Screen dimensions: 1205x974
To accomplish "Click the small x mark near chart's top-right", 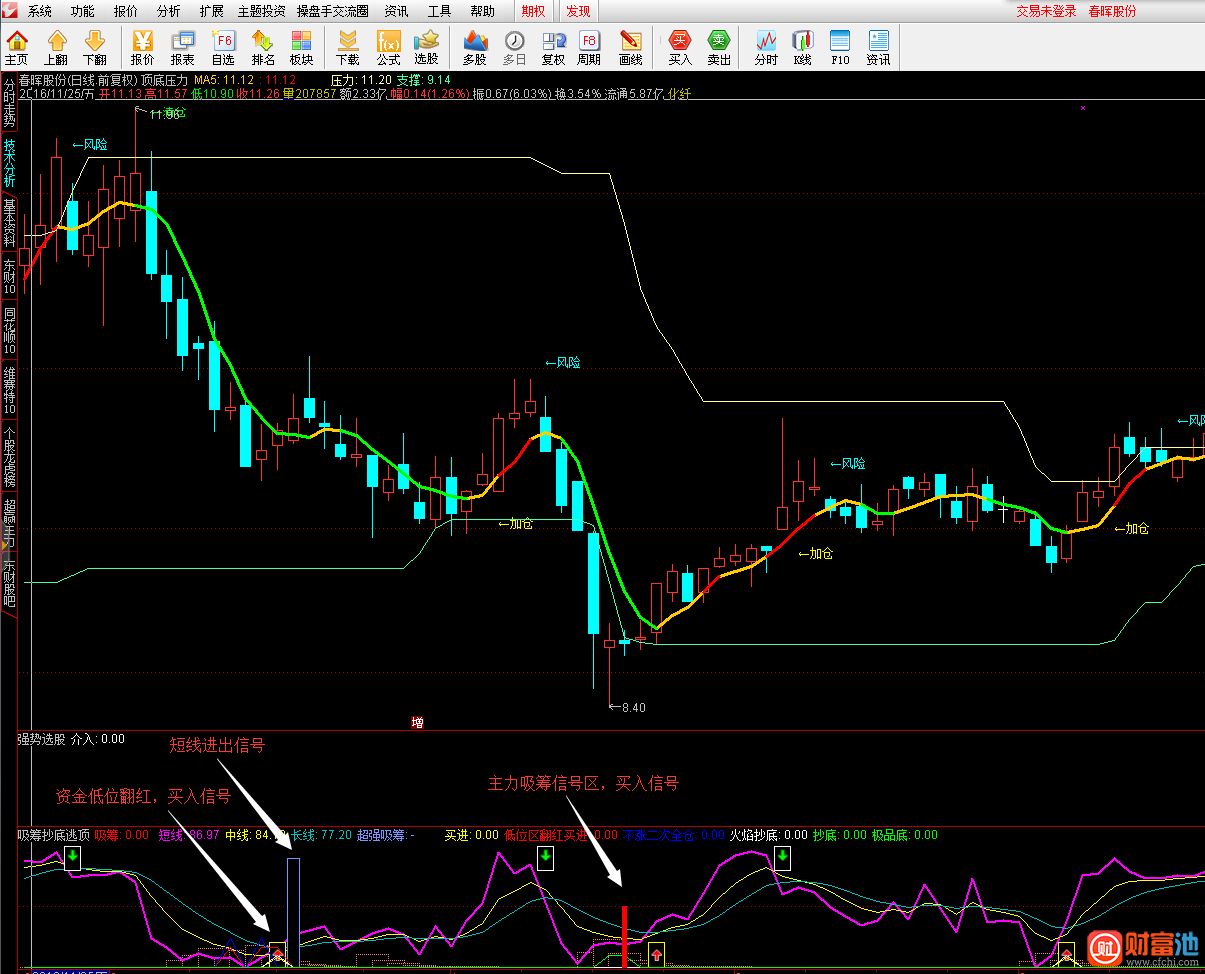I will pos(1083,107).
